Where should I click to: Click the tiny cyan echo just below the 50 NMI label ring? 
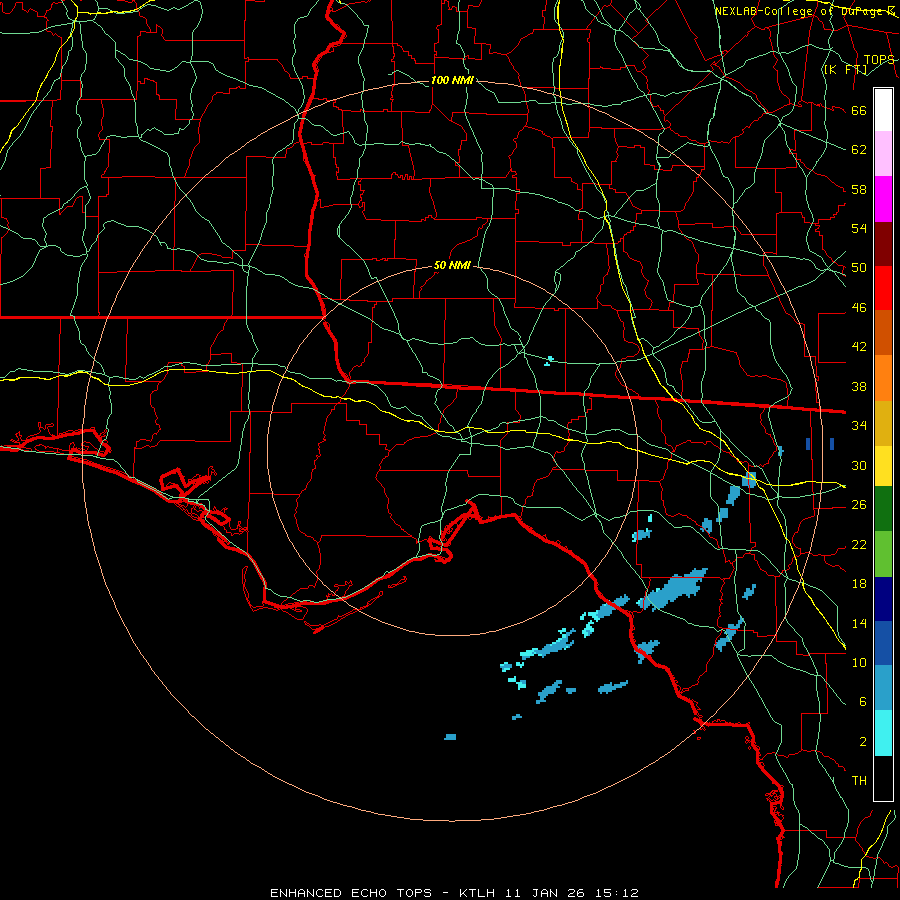[549, 360]
